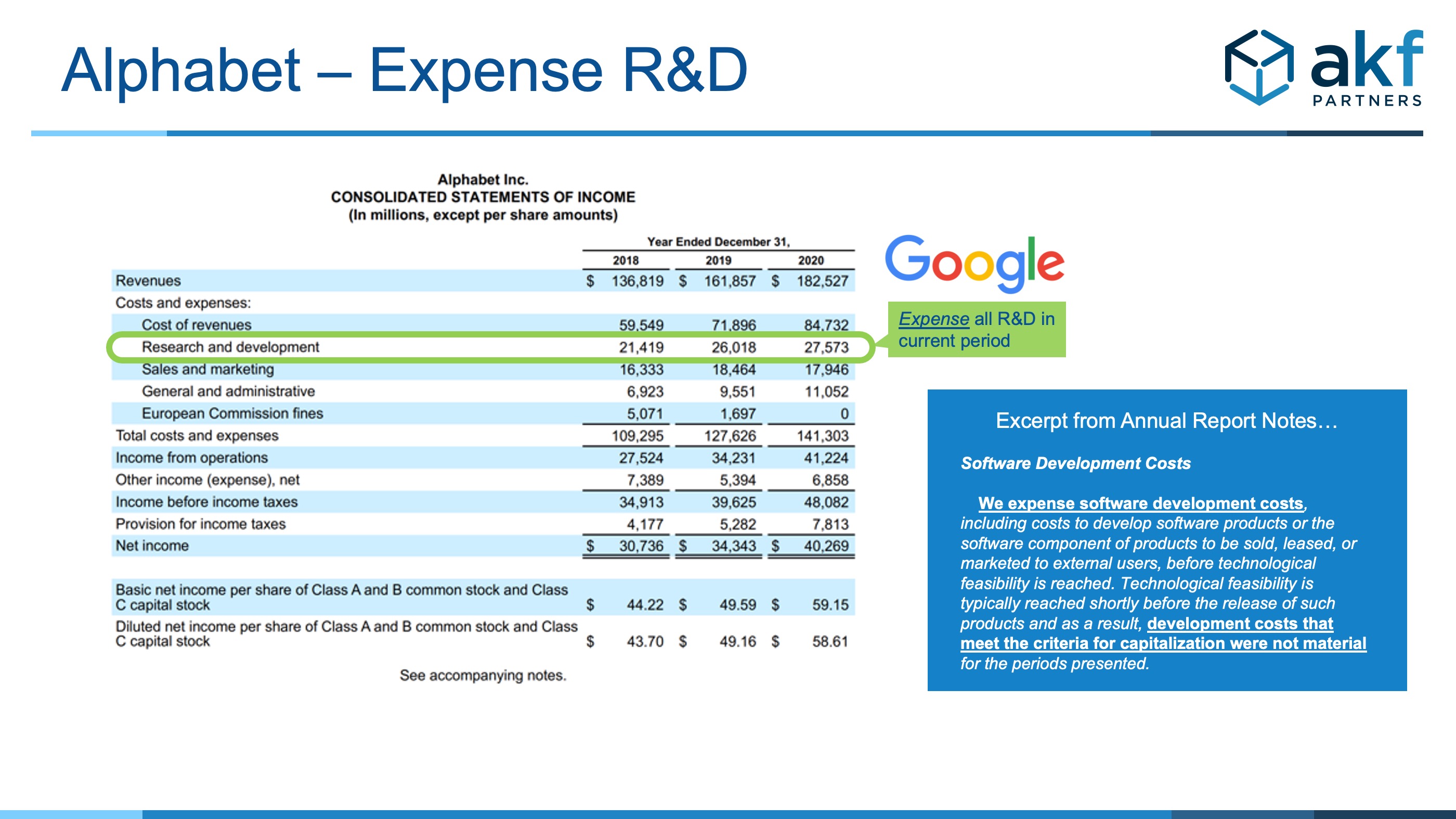Viewport: 1456px width, 819px height.
Task: Click the 'Alphabet Inc.' table title
Action: (483, 179)
